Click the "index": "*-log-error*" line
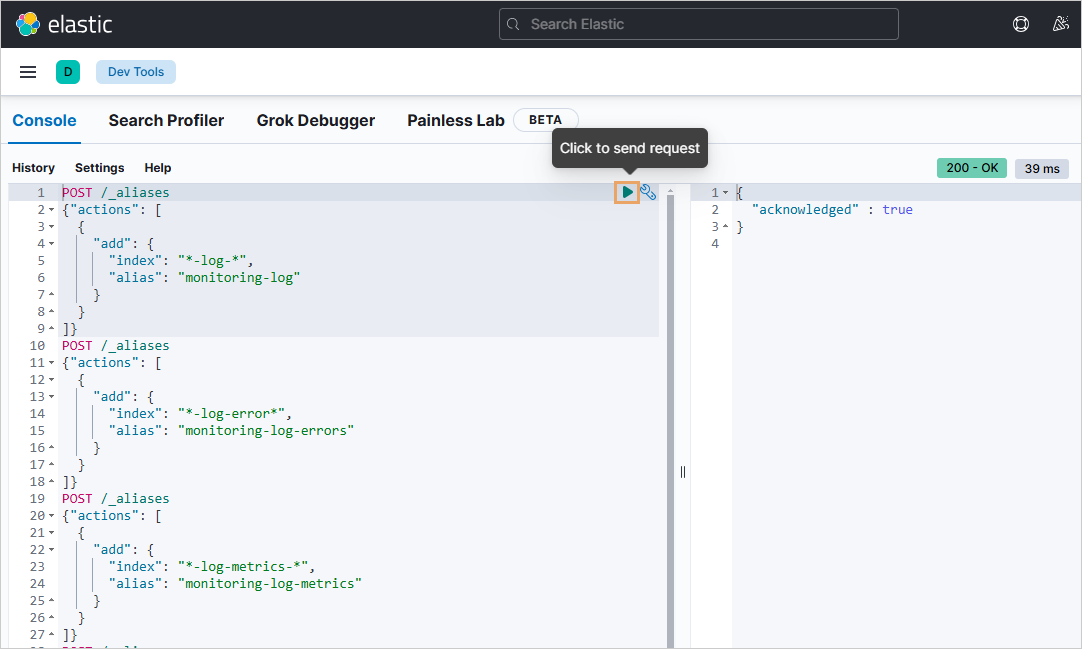 (x=200, y=414)
